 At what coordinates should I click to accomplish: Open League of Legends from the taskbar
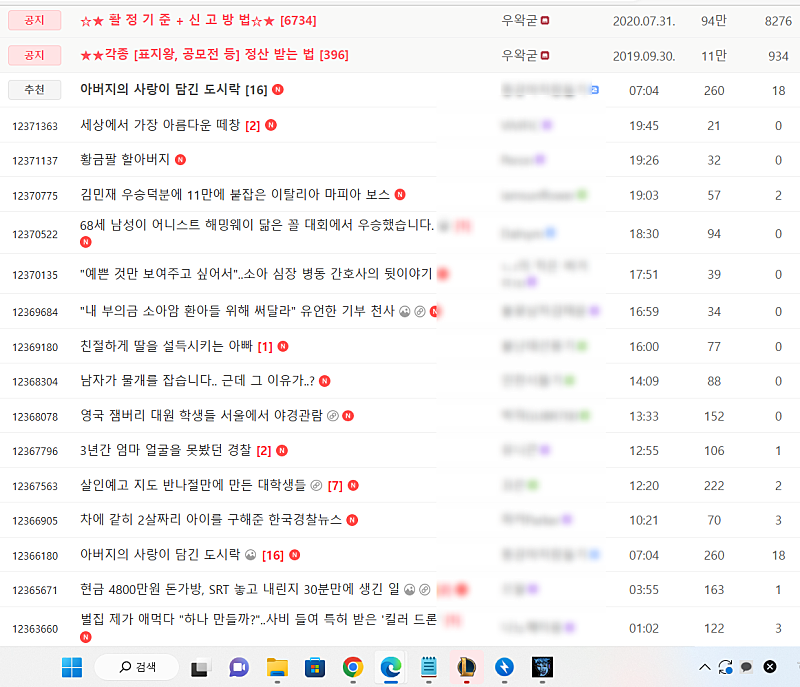pyautogui.click(x=467, y=667)
